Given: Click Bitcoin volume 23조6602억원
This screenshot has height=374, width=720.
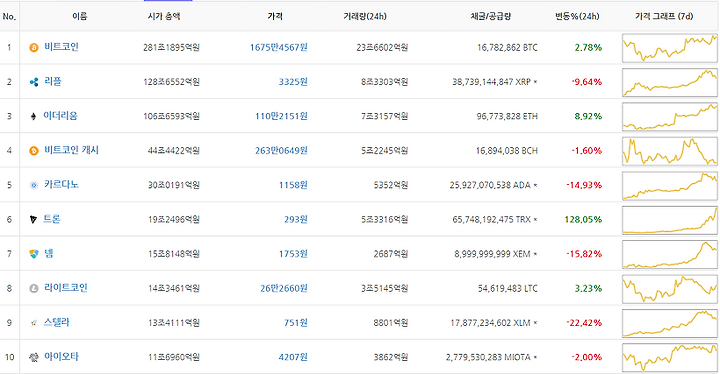Looking at the screenshot, I should pos(382,47).
